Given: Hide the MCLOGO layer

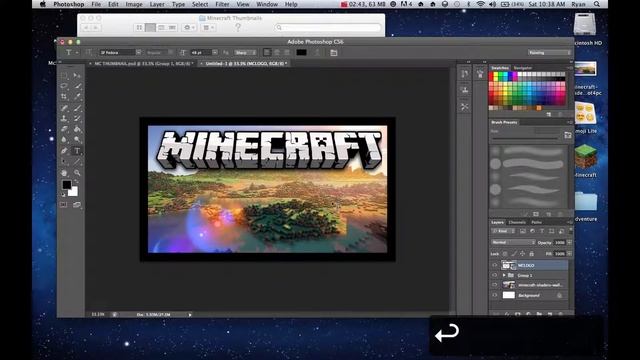Looking at the screenshot, I should click(x=495, y=265).
